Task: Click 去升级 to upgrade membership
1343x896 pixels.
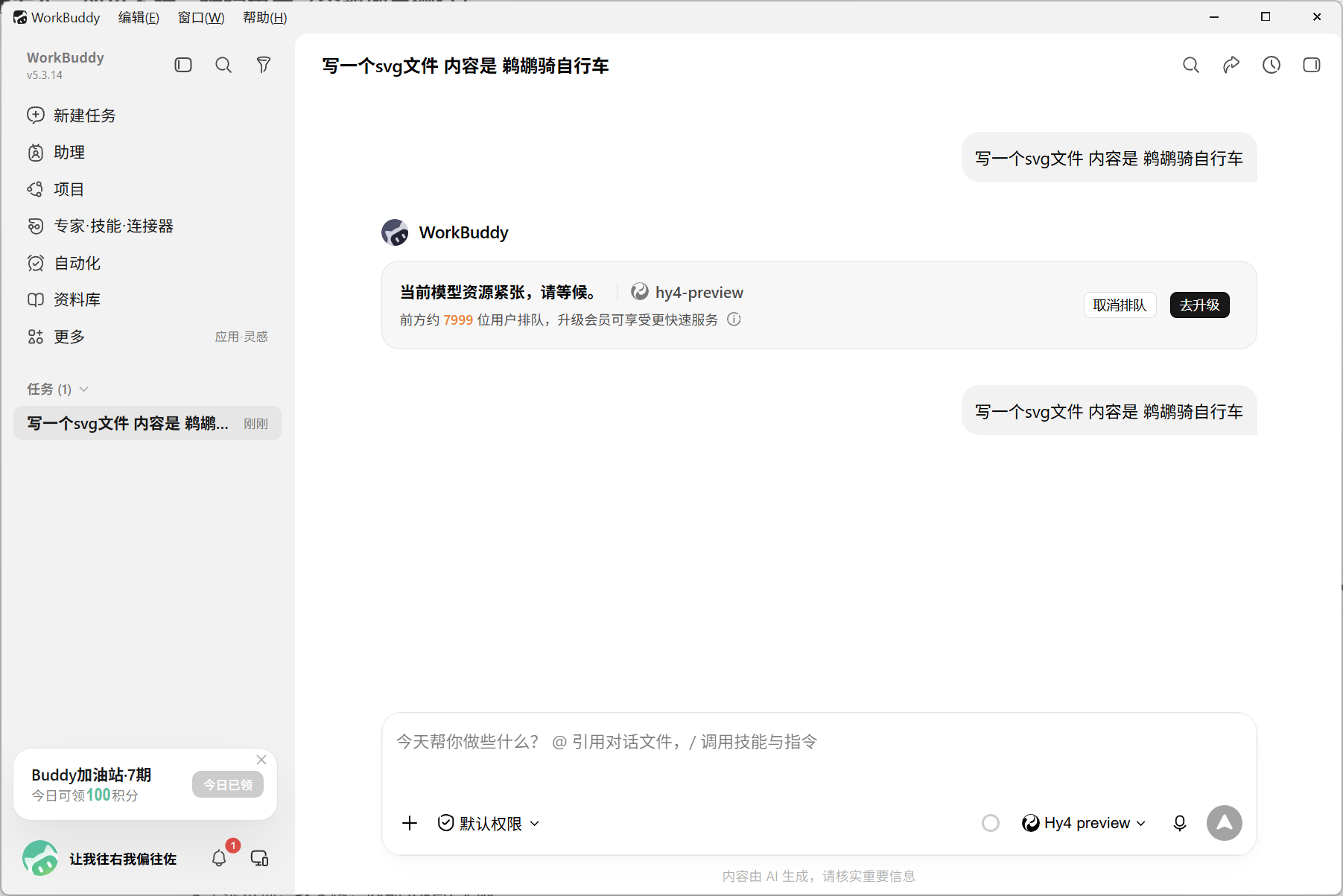Action: click(1199, 305)
